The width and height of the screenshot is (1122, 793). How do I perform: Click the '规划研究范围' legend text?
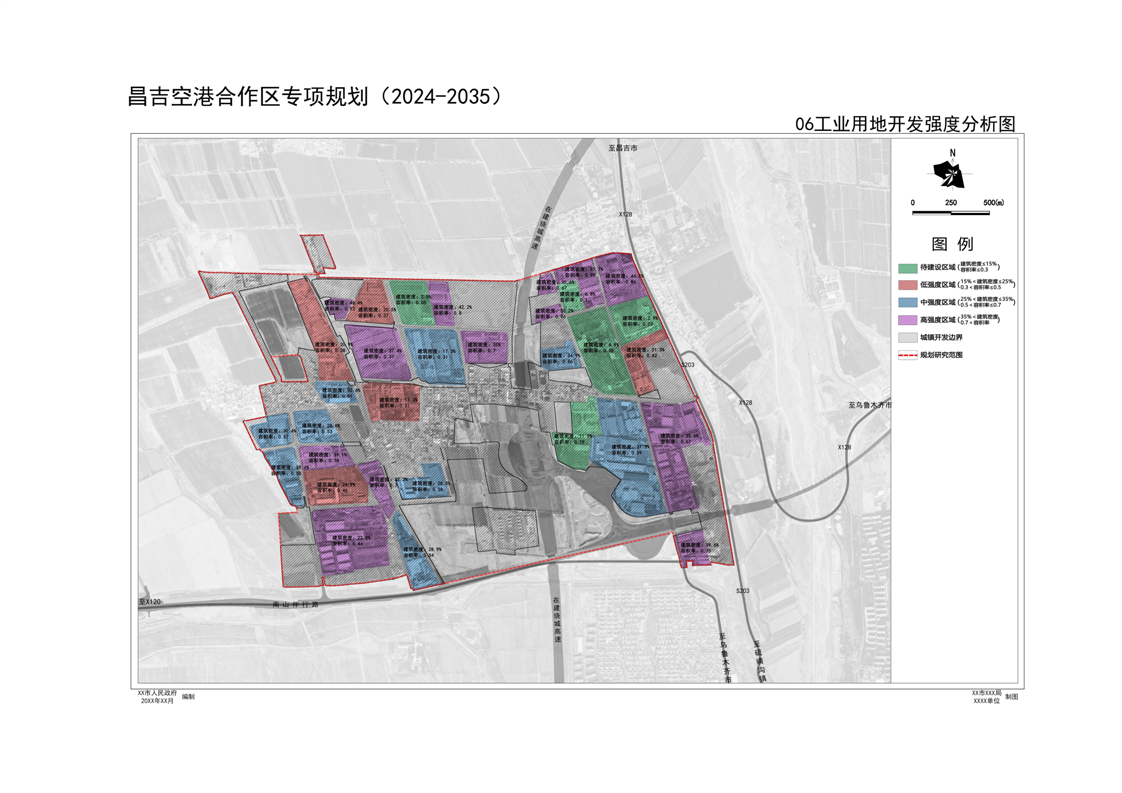(x=942, y=355)
